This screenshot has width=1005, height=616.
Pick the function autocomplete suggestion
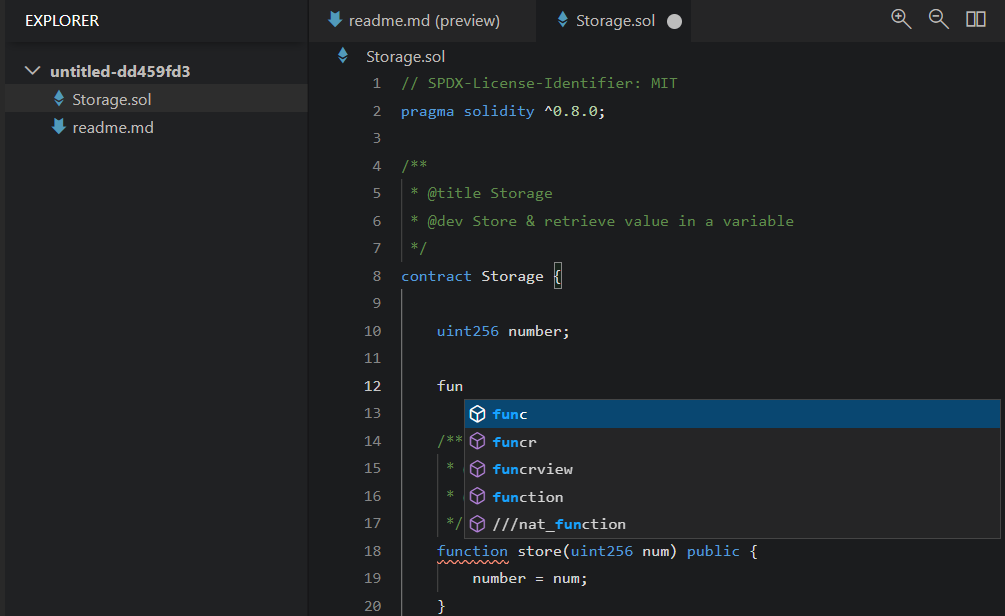(528, 497)
